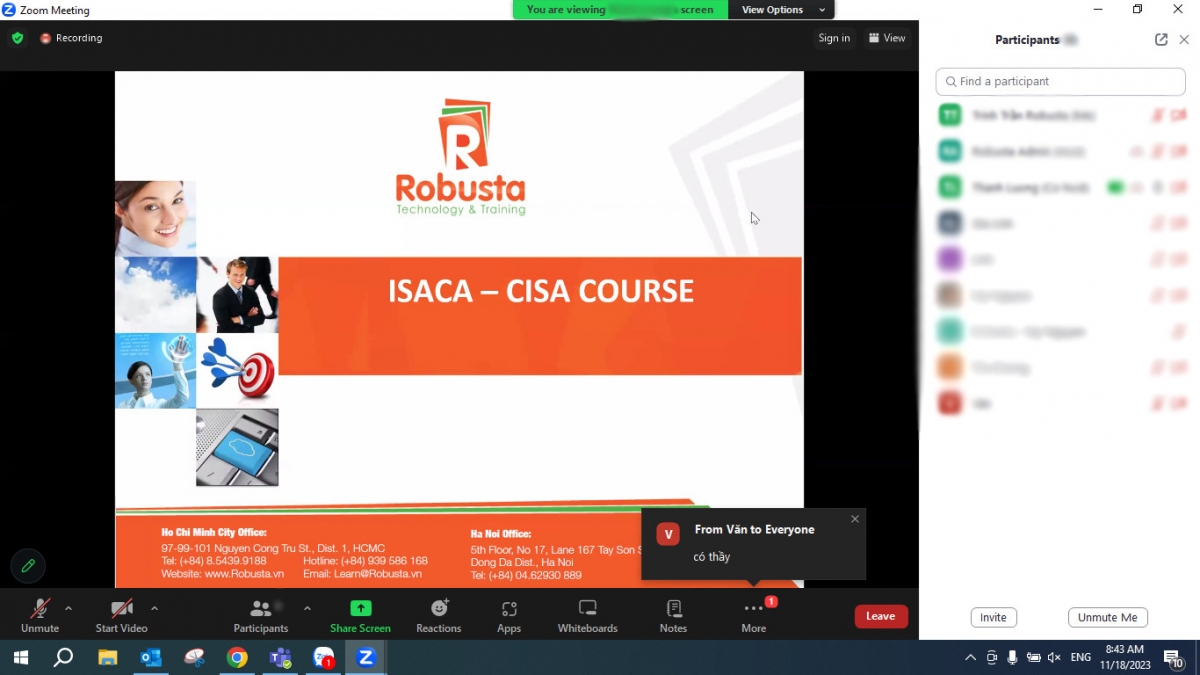The image size is (1200, 675).
Task: Show encryption info via the green shield icon
Action: (17, 38)
